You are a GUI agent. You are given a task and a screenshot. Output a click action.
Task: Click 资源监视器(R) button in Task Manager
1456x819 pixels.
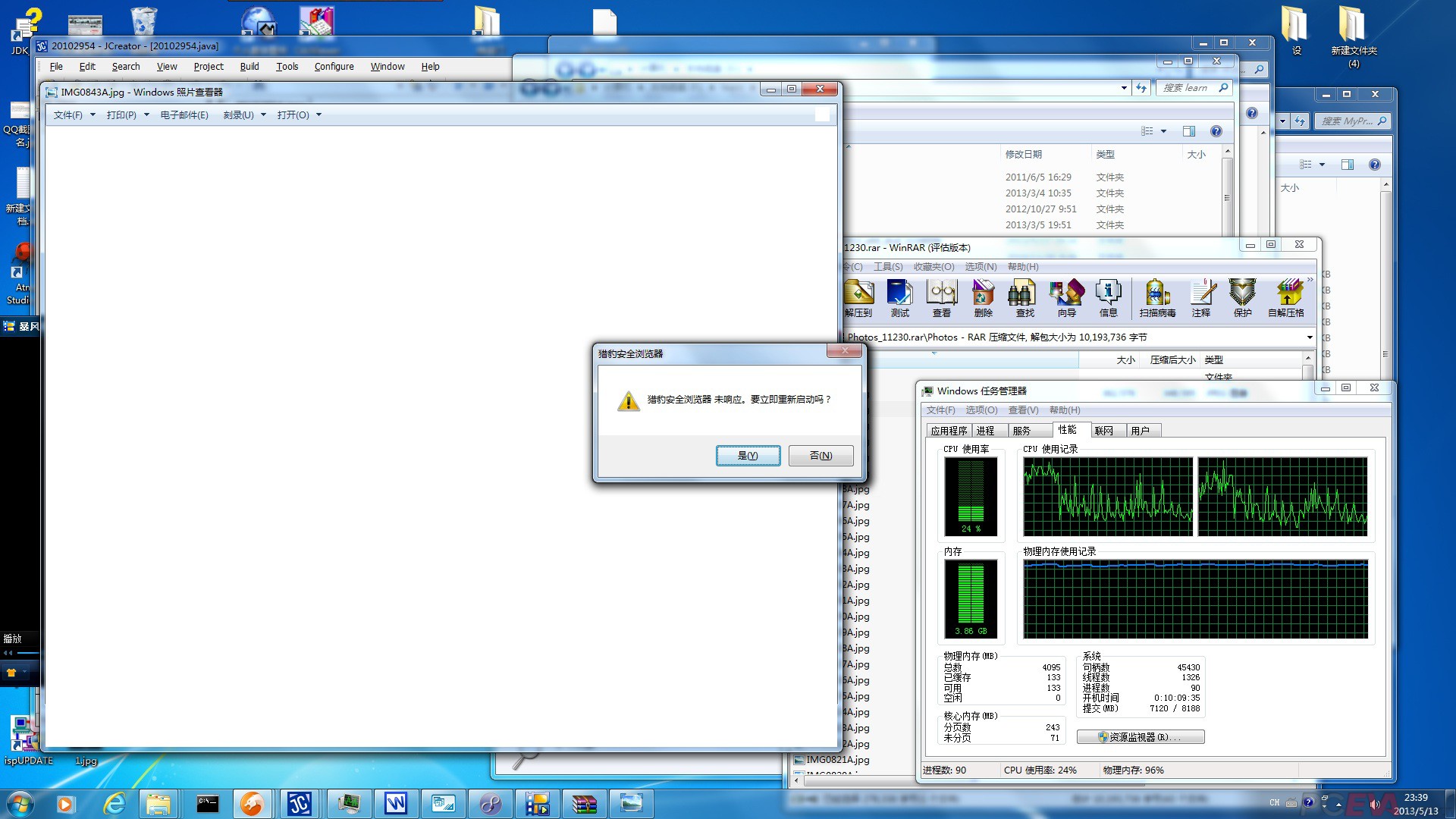coord(1140,737)
